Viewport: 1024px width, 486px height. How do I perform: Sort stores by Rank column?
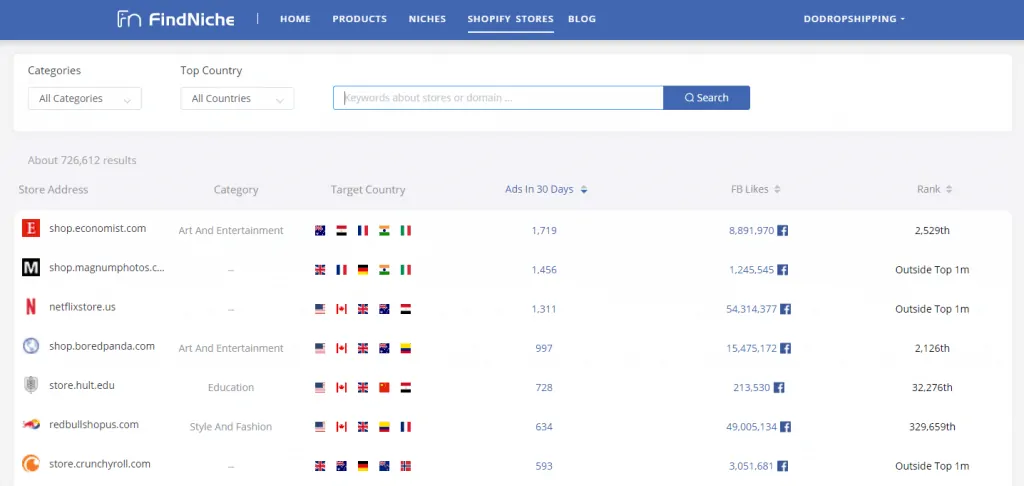(934, 190)
